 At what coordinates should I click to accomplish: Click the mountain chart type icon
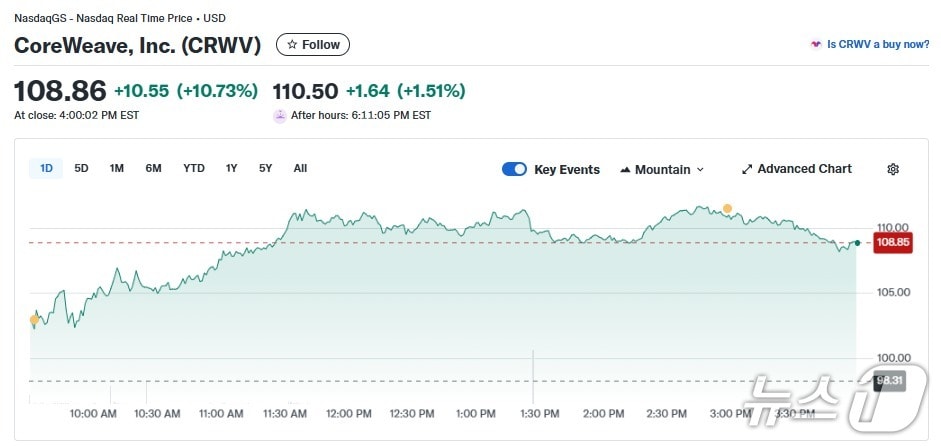(625, 170)
